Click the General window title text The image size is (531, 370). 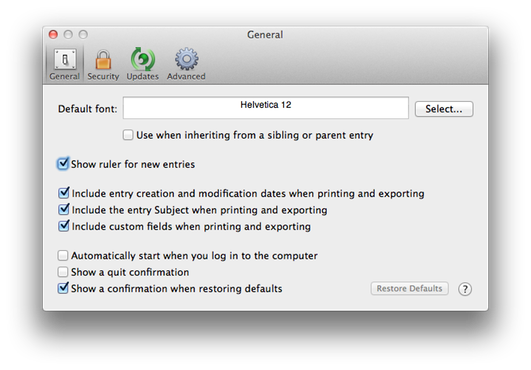click(x=265, y=35)
